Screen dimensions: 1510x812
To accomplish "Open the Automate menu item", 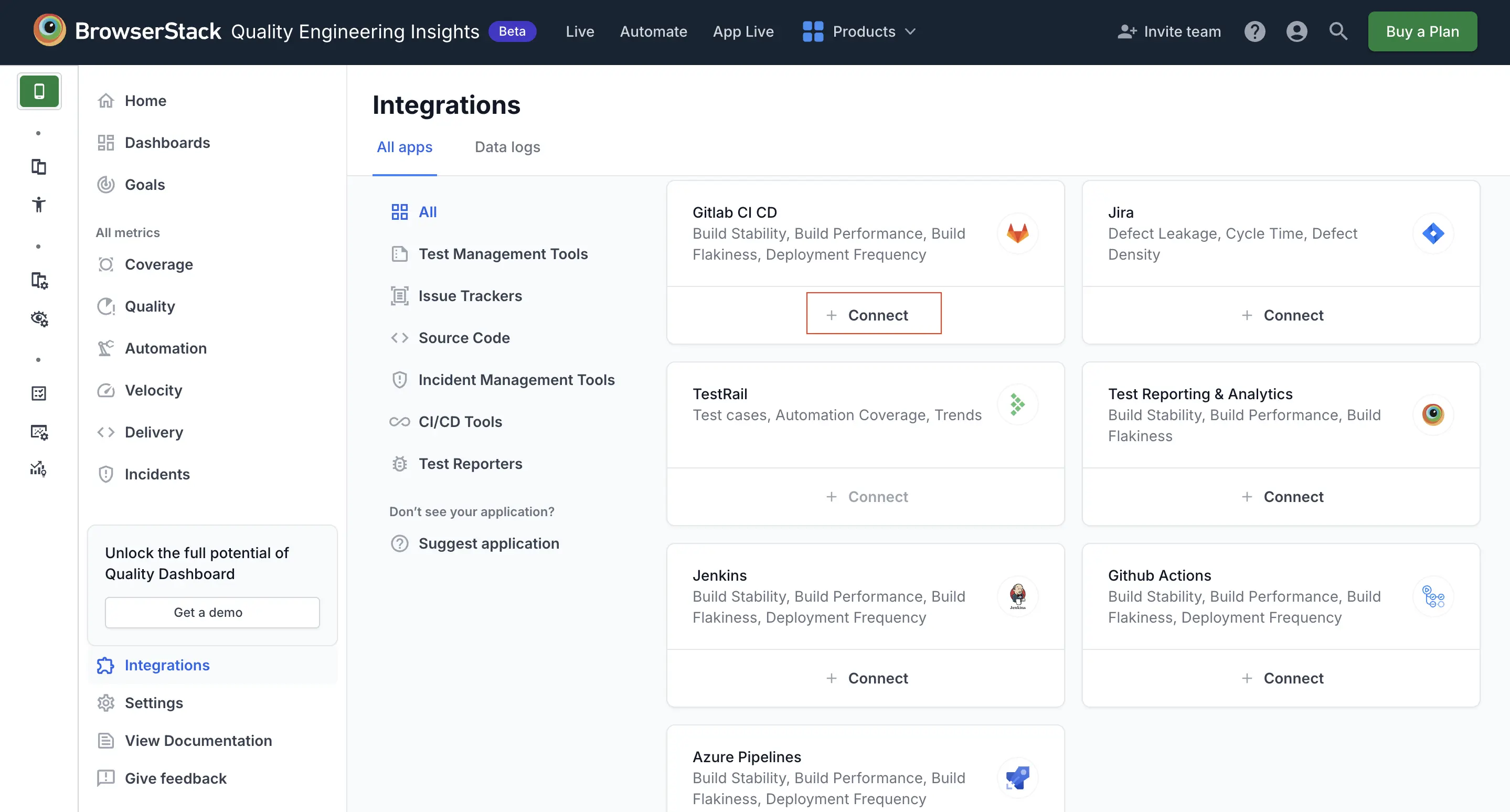I will coord(653,31).
